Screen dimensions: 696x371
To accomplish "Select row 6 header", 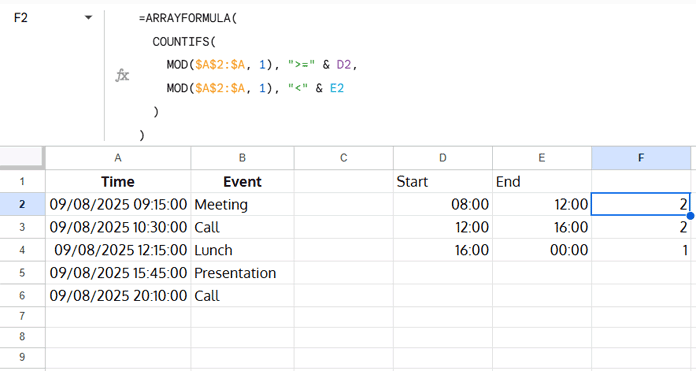I will click(x=22, y=296).
